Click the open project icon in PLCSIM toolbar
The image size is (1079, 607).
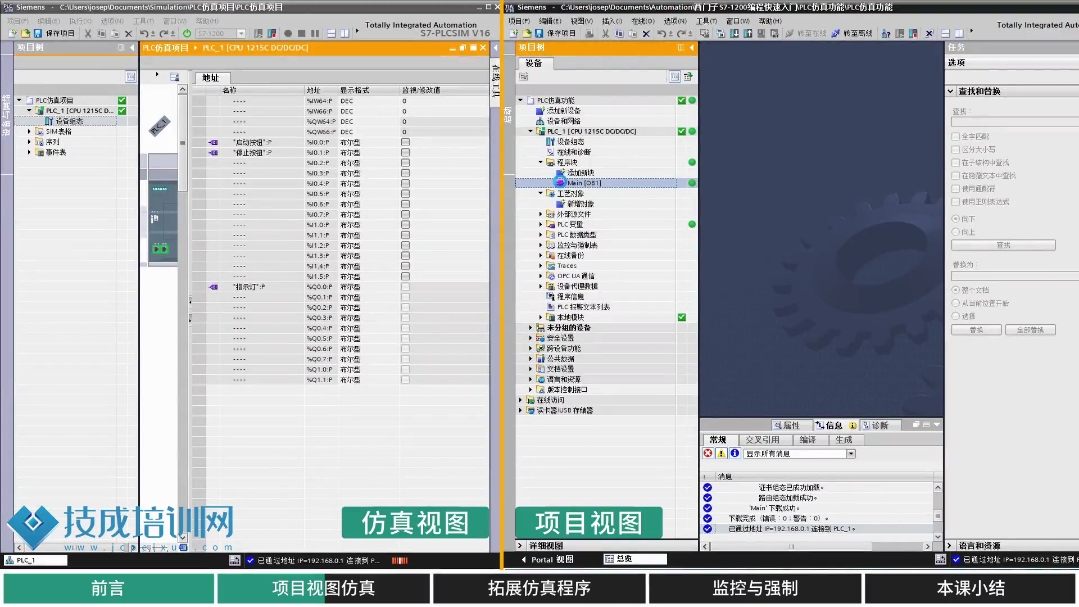pos(25,33)
